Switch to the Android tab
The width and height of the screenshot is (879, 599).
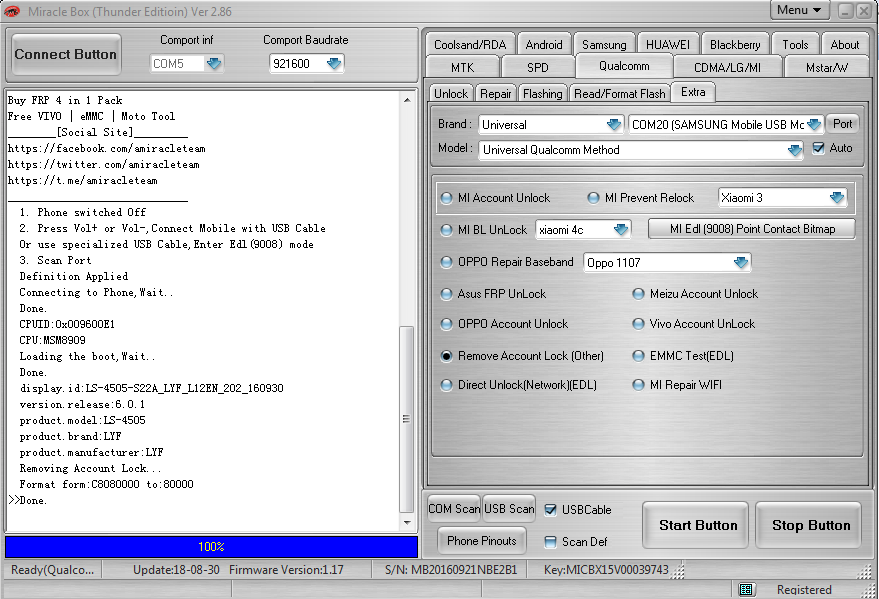coord(544,44)
